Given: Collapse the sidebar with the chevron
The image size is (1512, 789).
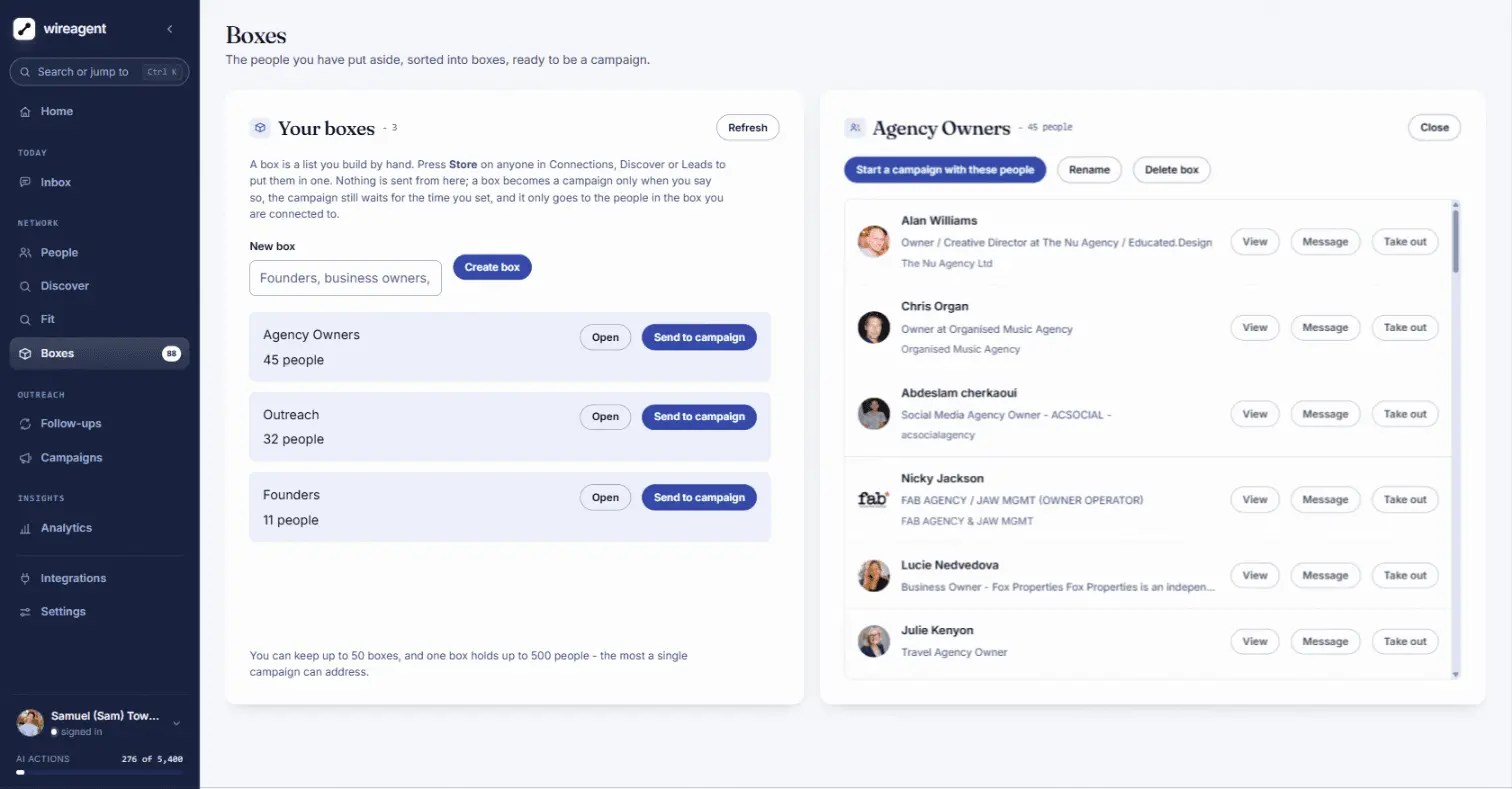Looking at the screenshot, I should [x=170, y=29].
